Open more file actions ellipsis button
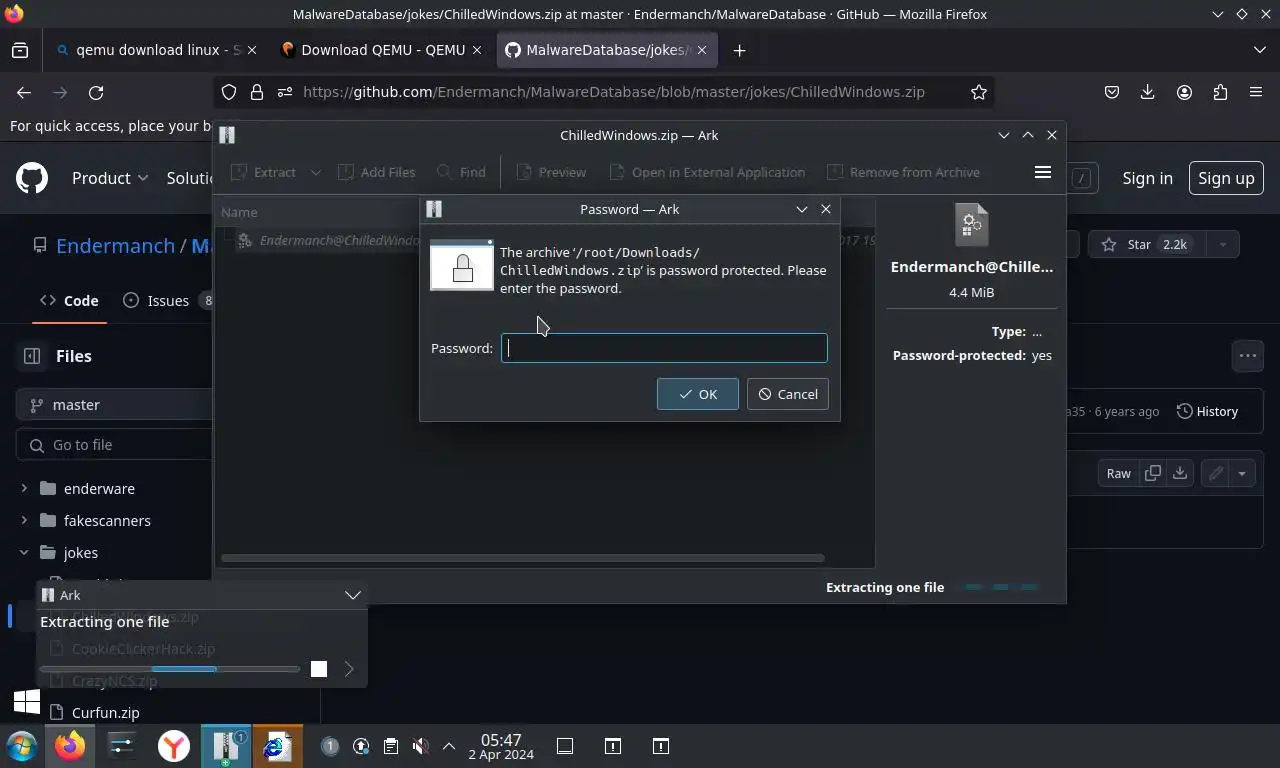 coord(1247,355)
